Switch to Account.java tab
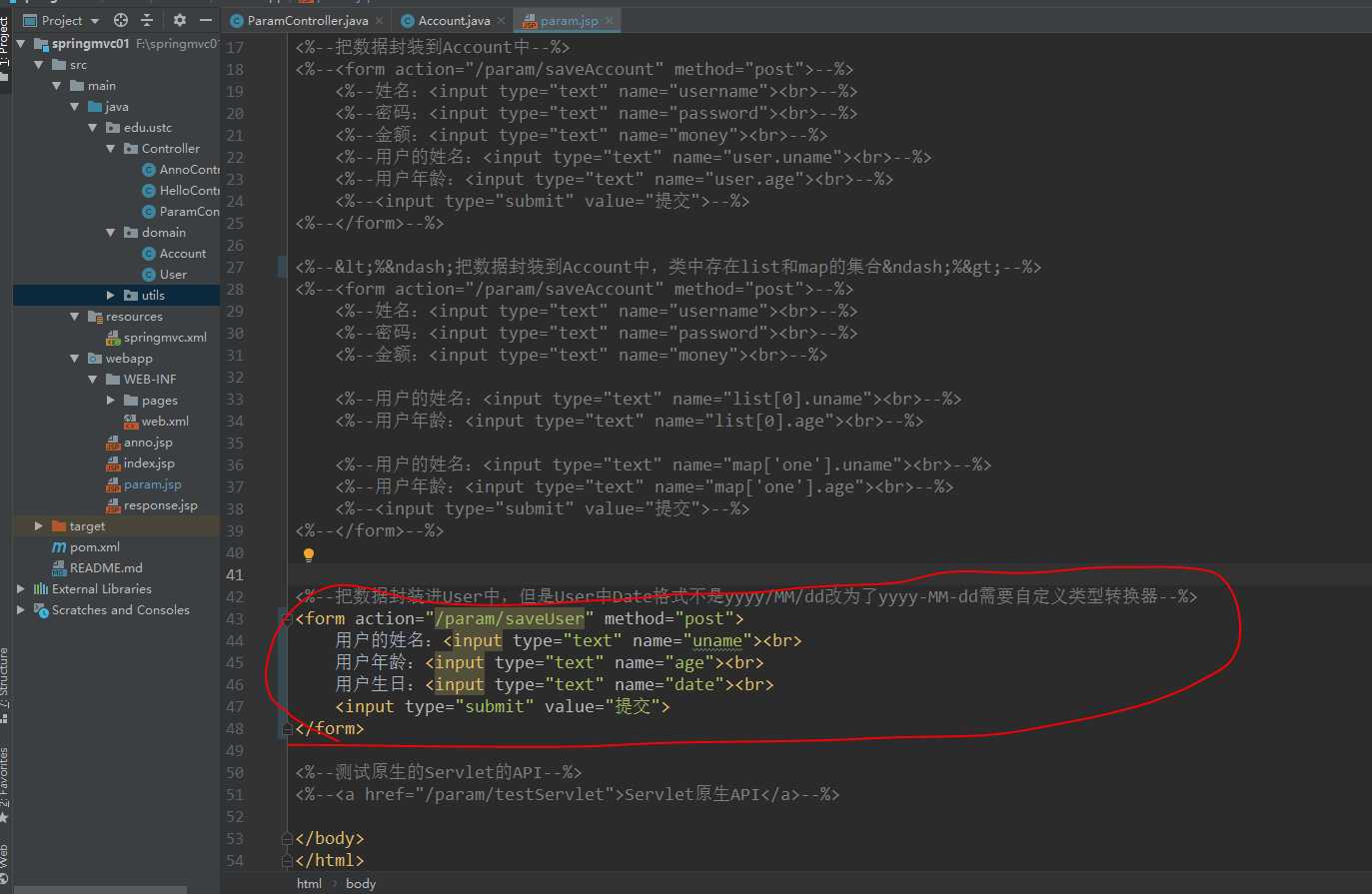1372x894 pixels. [454, 20]
